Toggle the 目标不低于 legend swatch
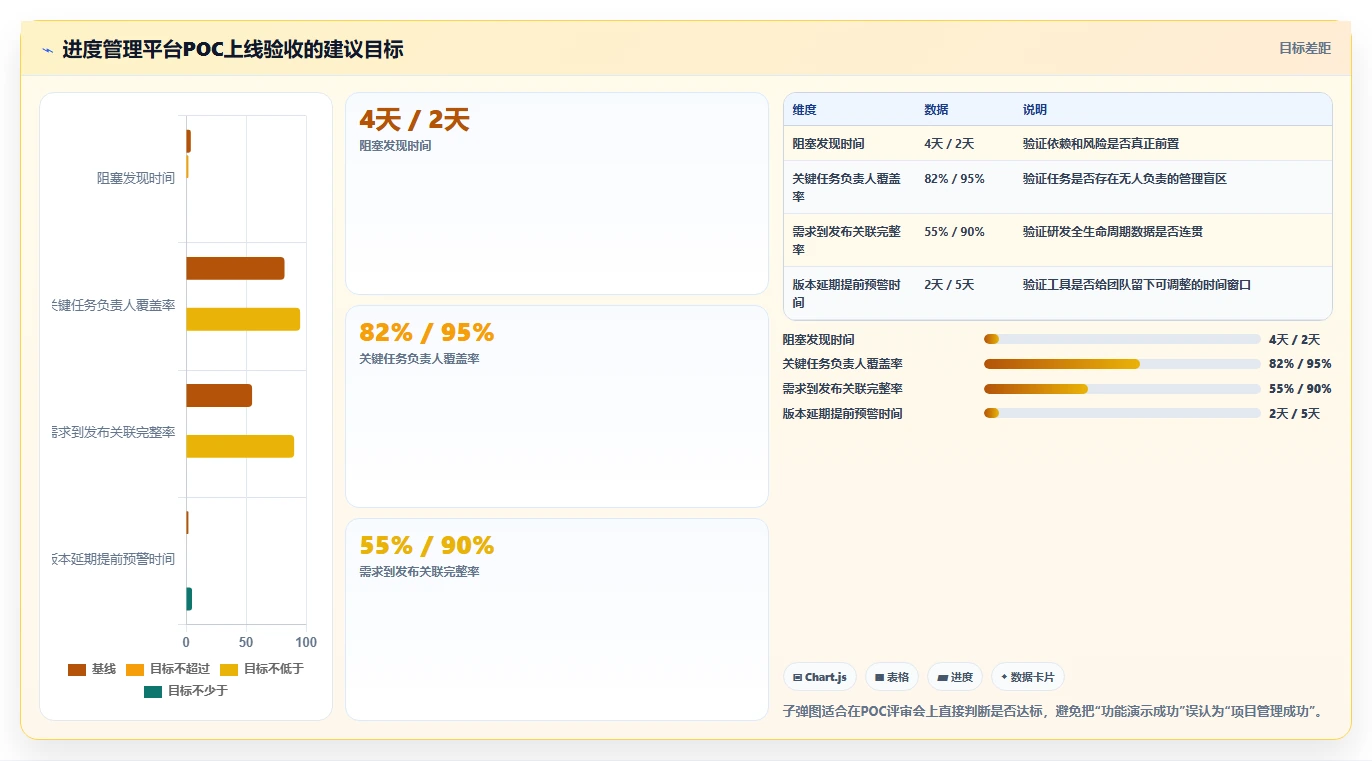 click(x=229, y=669)
